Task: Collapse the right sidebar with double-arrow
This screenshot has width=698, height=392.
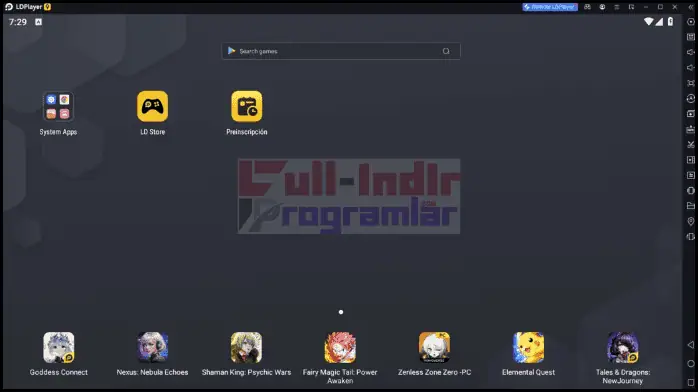Action: 691,7
